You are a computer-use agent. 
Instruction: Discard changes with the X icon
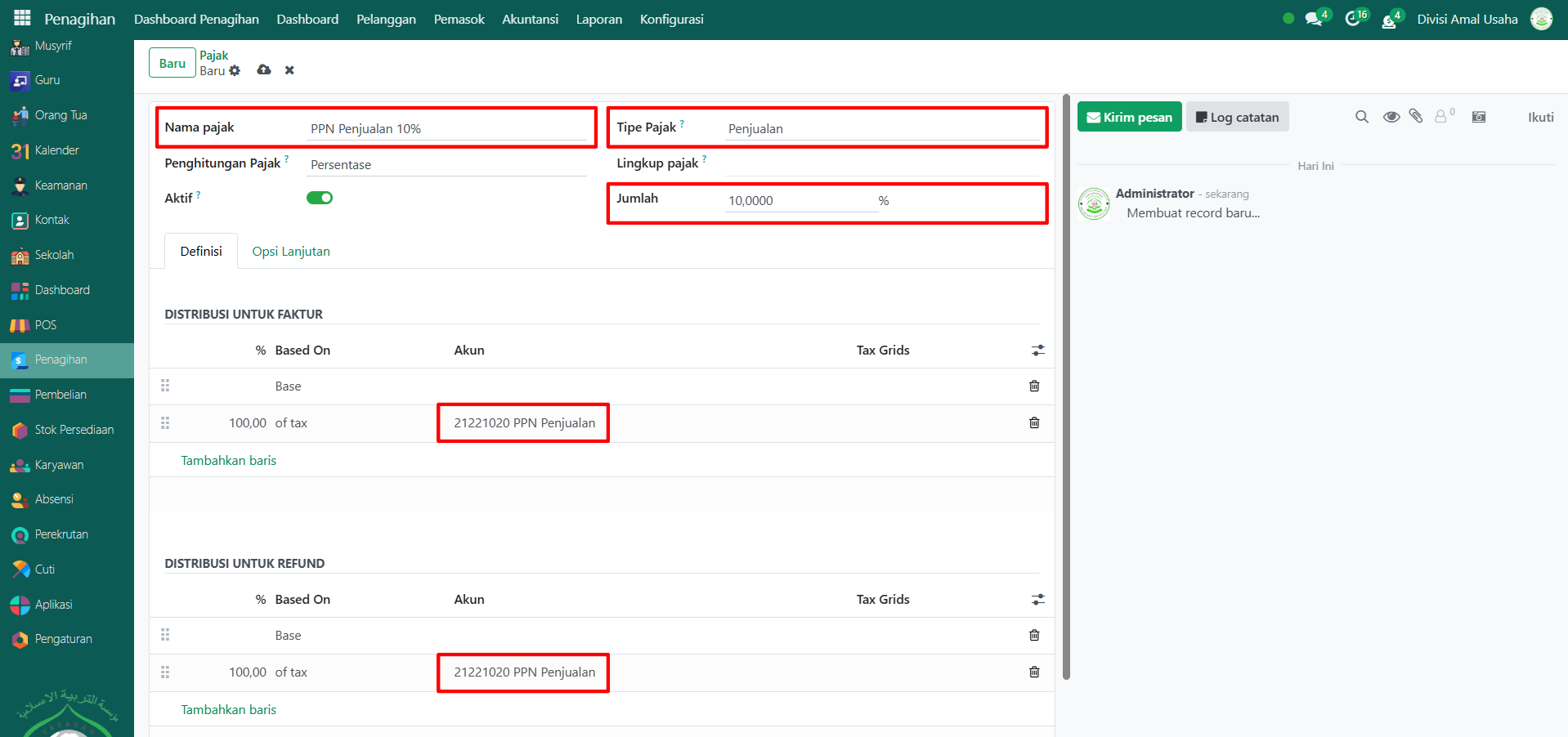[289, 70]
